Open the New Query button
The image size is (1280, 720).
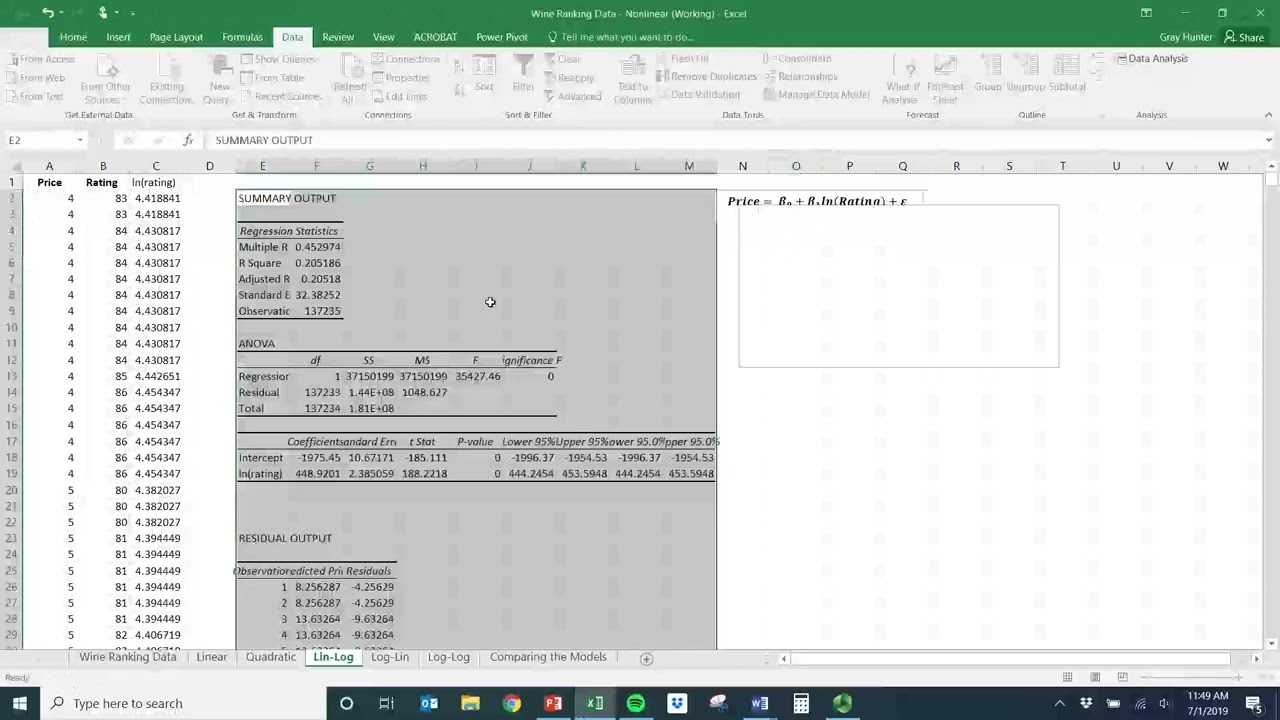(219, 78)
